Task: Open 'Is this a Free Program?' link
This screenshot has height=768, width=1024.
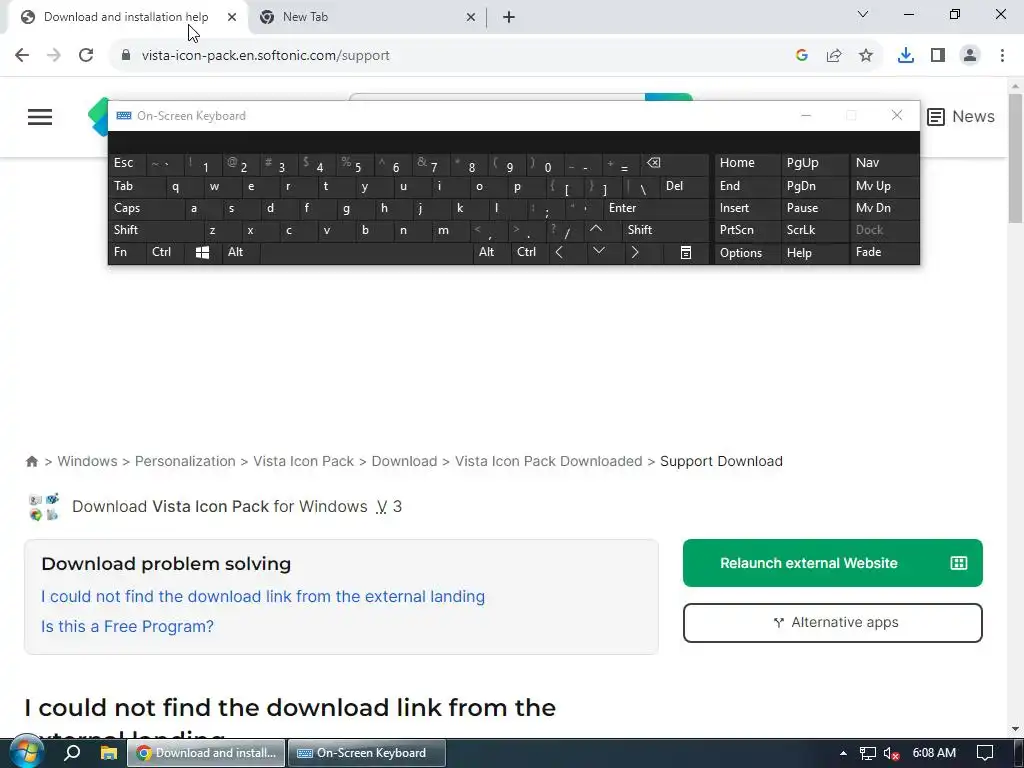Action: click(127, 627)
